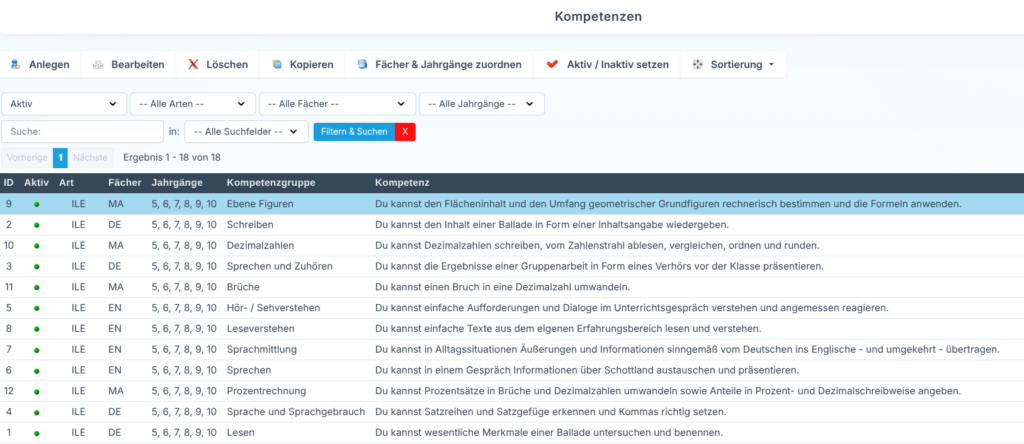
Task: Click Fächer & Jahrgänge zuordnen label
Action: [449, 65]
